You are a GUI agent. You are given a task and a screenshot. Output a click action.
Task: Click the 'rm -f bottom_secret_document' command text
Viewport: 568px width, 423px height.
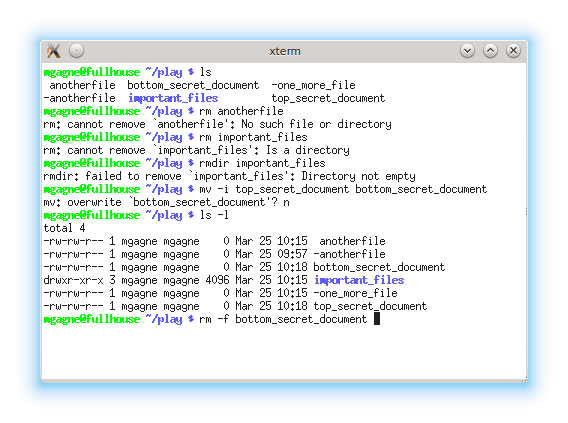(283, 319)
